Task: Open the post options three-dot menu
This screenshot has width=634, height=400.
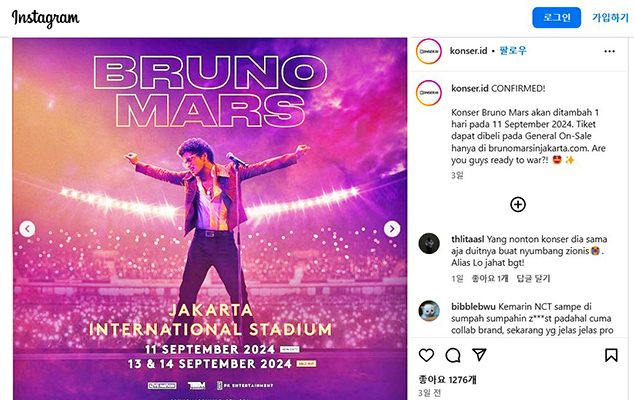Action: pos(609,50)
